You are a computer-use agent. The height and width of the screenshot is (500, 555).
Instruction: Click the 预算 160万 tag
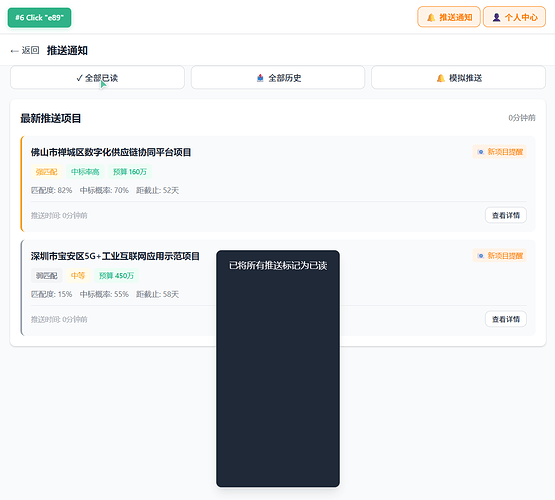(130, 172)
